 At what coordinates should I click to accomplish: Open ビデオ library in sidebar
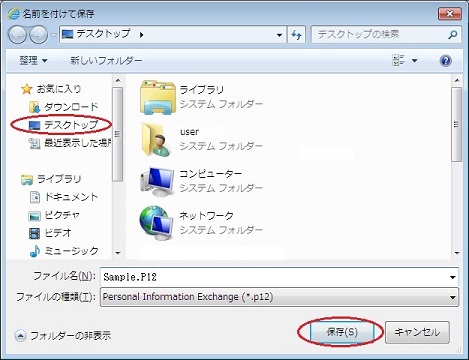click(x=58, y=233)
